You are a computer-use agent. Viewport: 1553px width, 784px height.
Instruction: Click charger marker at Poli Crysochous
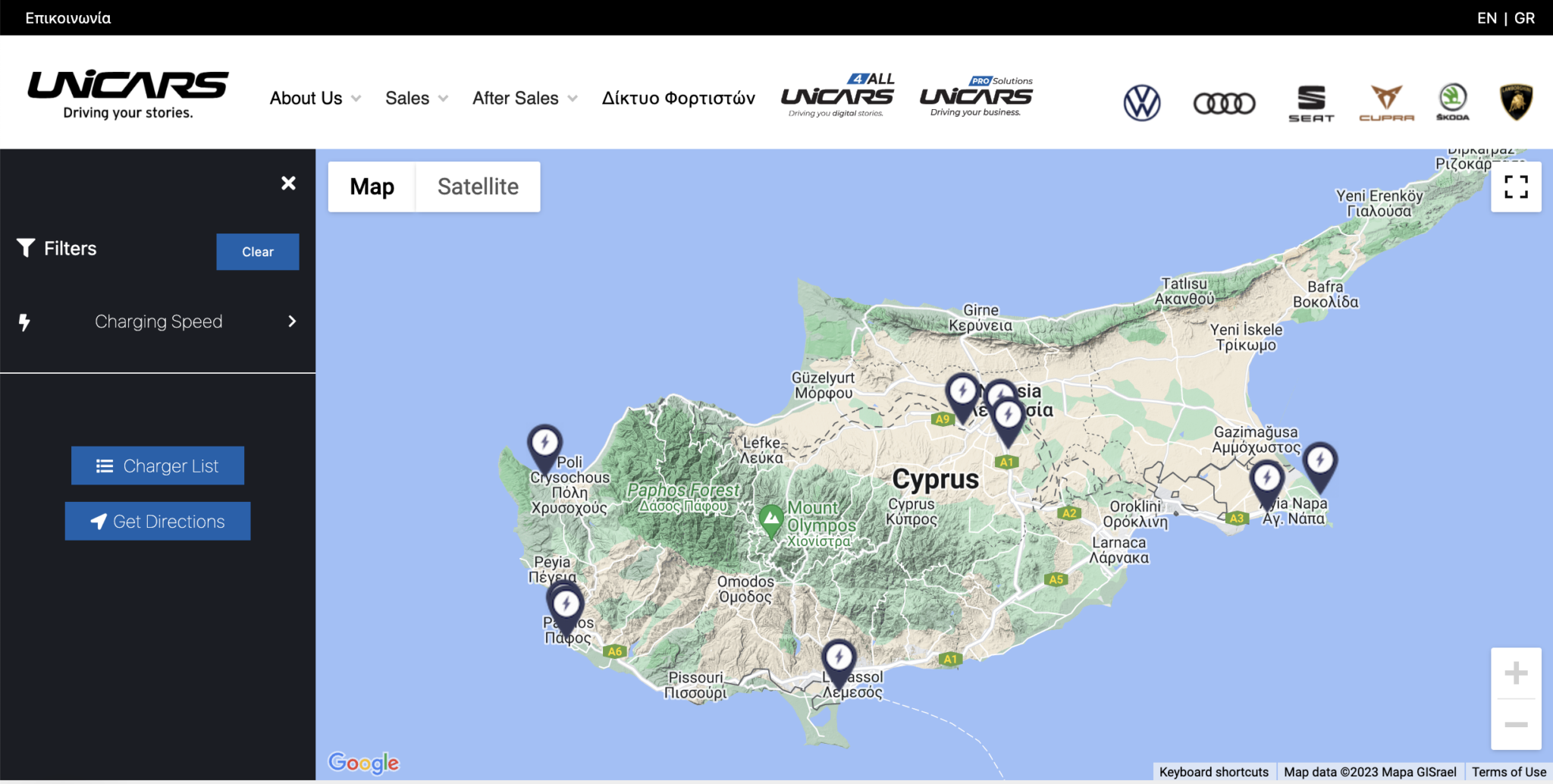pos(544,444)
